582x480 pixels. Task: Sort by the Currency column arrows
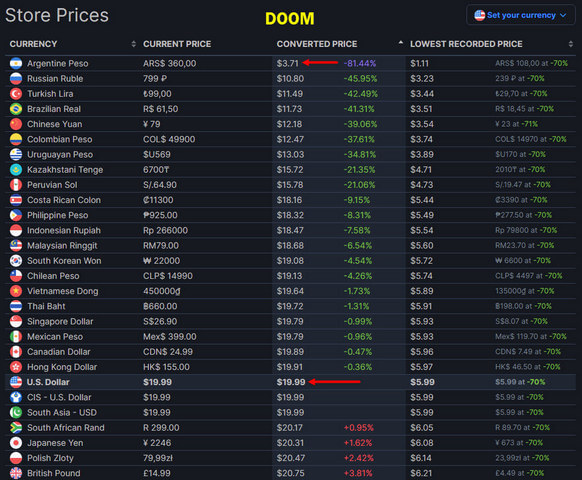click(x=134, y=44)
